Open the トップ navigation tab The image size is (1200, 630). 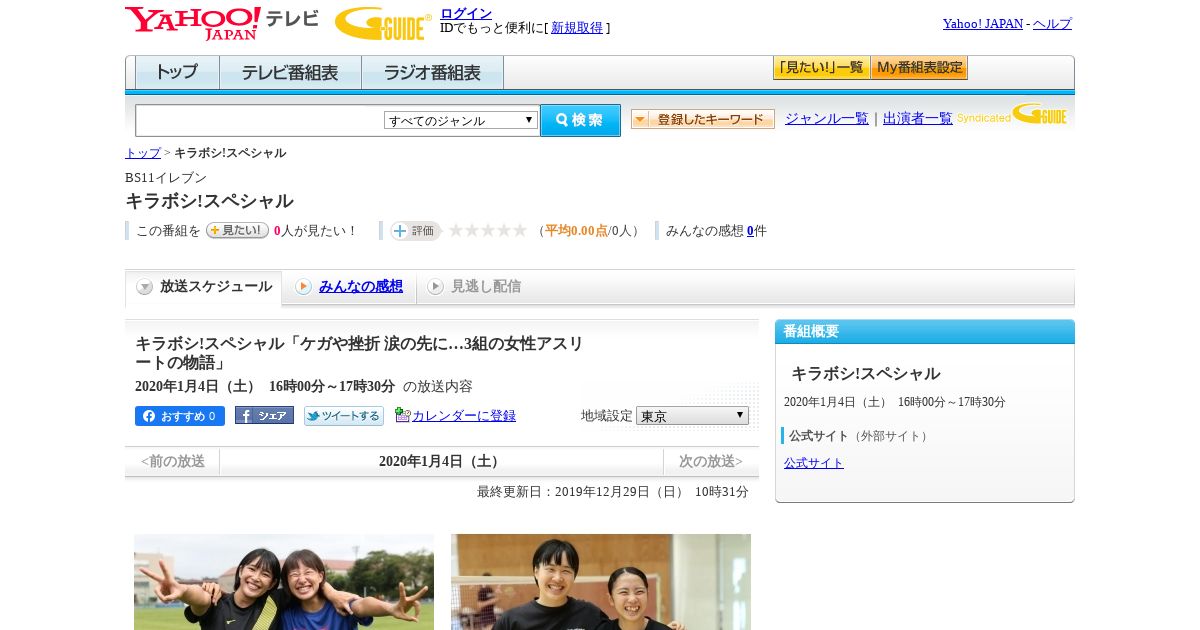[177, 73]
